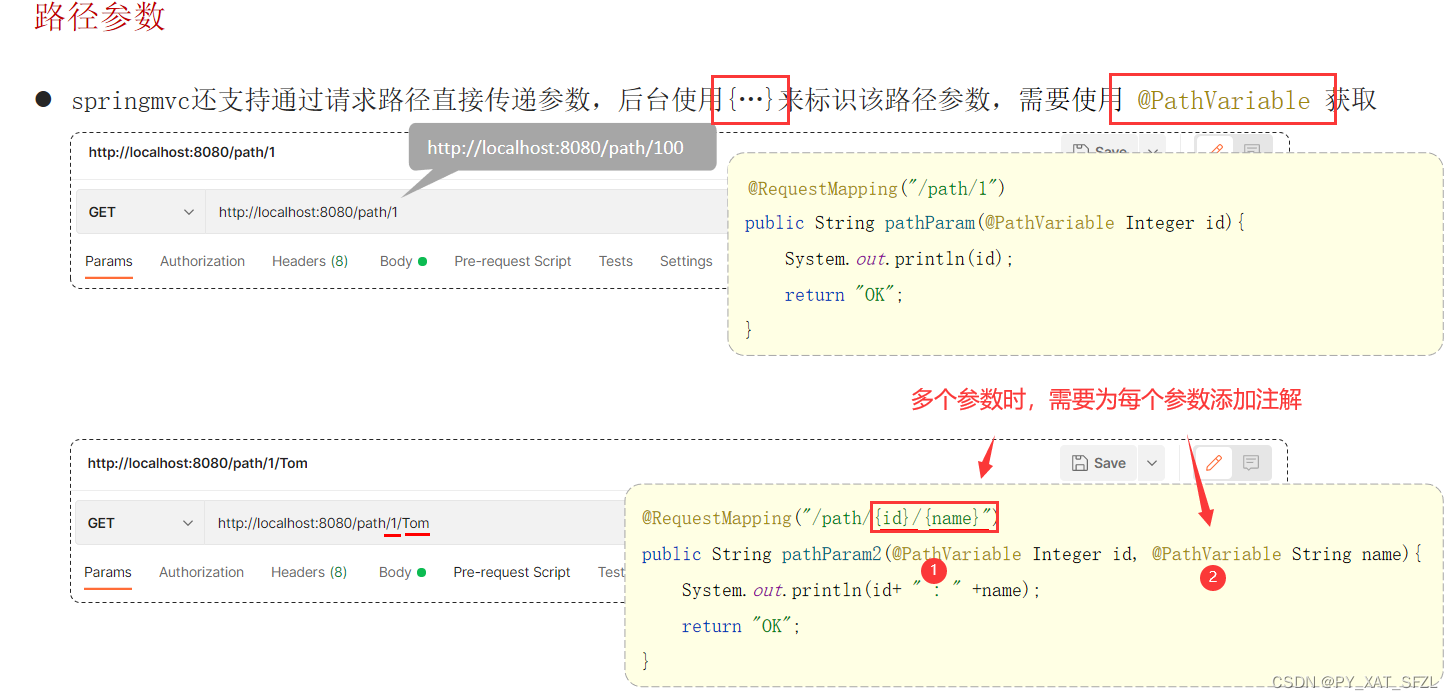The width and height of the screenshot is (1453, 700).
Task: Click the code System.out.println(id+ " : " +name)
Action: 861,590
